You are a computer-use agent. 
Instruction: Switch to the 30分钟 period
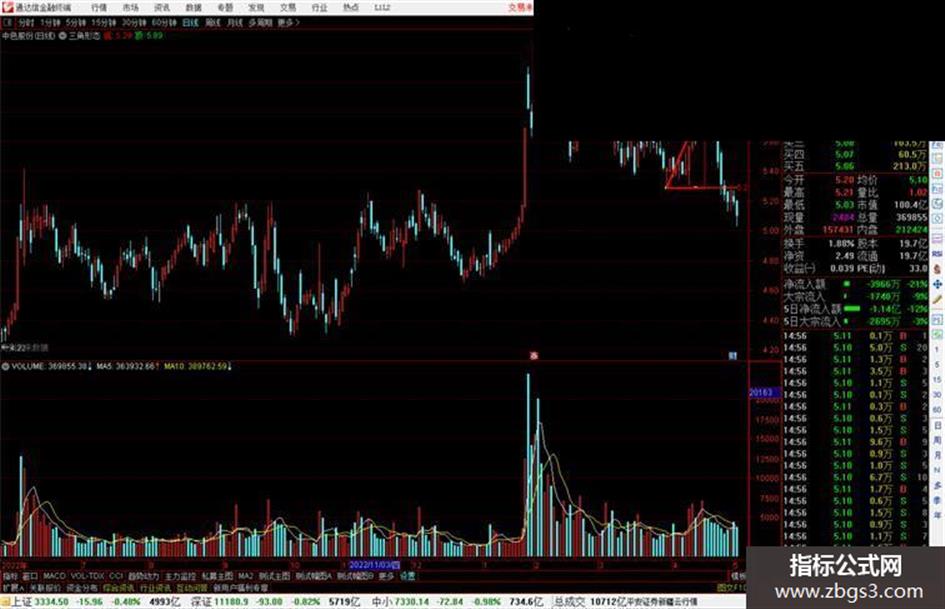click(134, 22)
